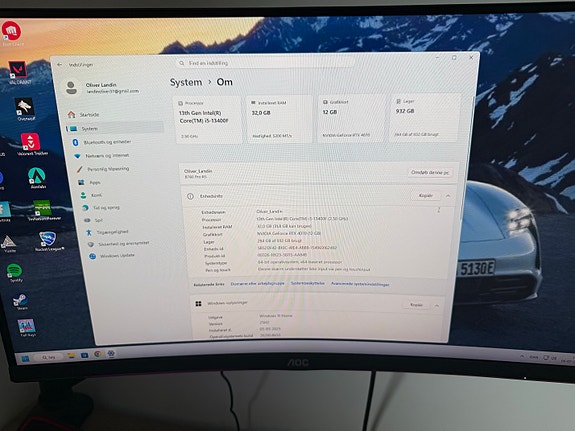Viewport: 575px width, 431px height.
Task: Open the Avancerede systemindstillinger link
Action: coord(360,284)
